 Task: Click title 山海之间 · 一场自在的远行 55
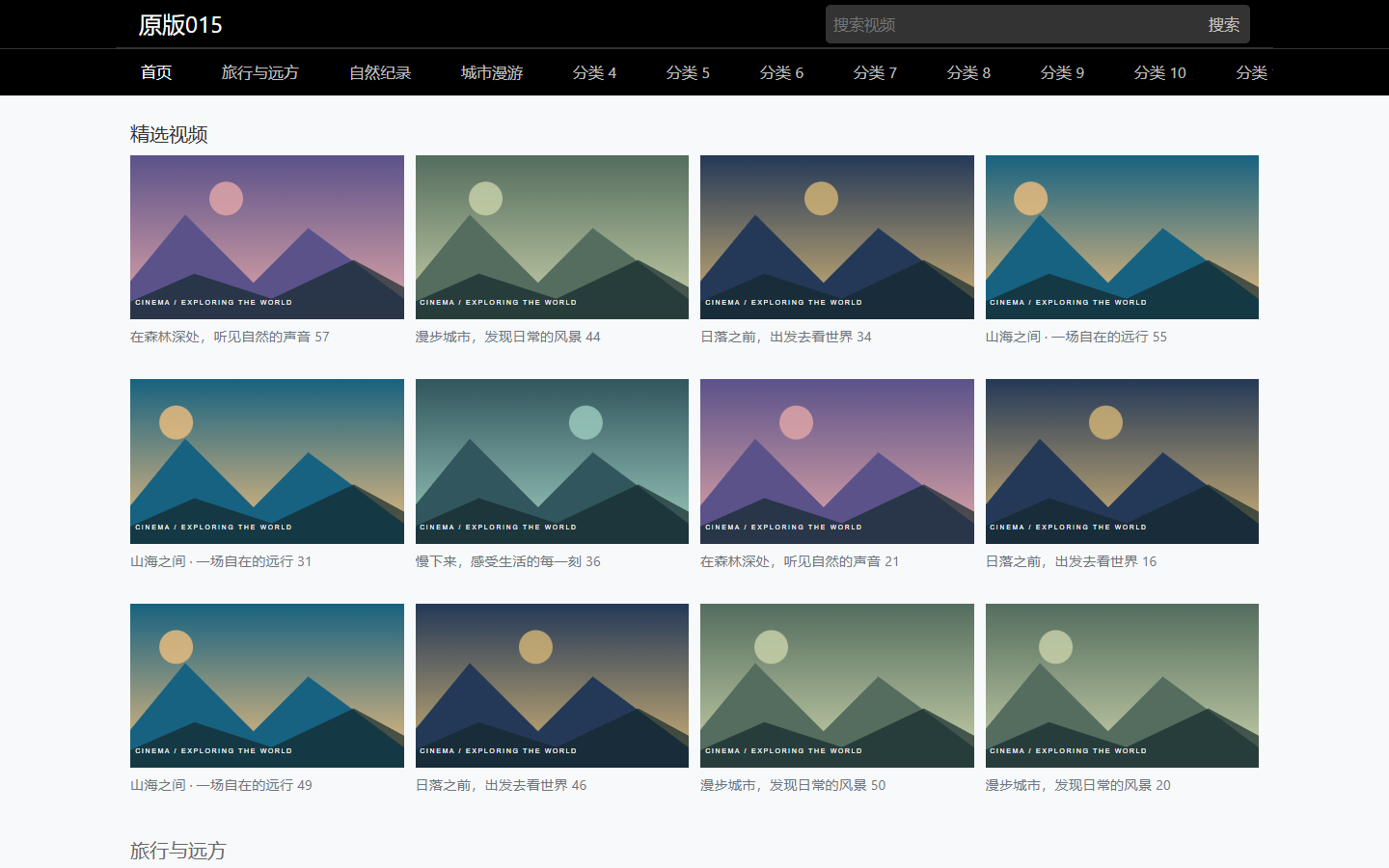[x=1076, y=337]
